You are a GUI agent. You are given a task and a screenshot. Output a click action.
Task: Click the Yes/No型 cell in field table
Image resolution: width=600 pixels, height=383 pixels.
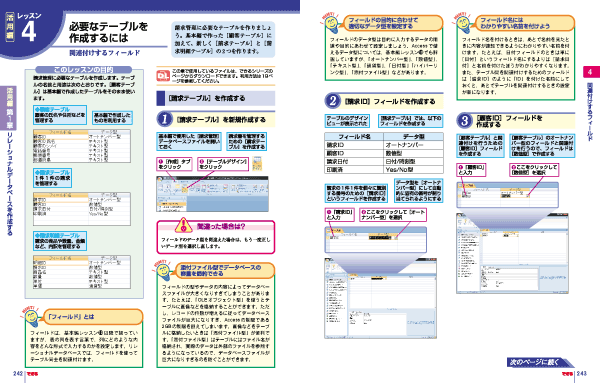(x=413, y=169)
